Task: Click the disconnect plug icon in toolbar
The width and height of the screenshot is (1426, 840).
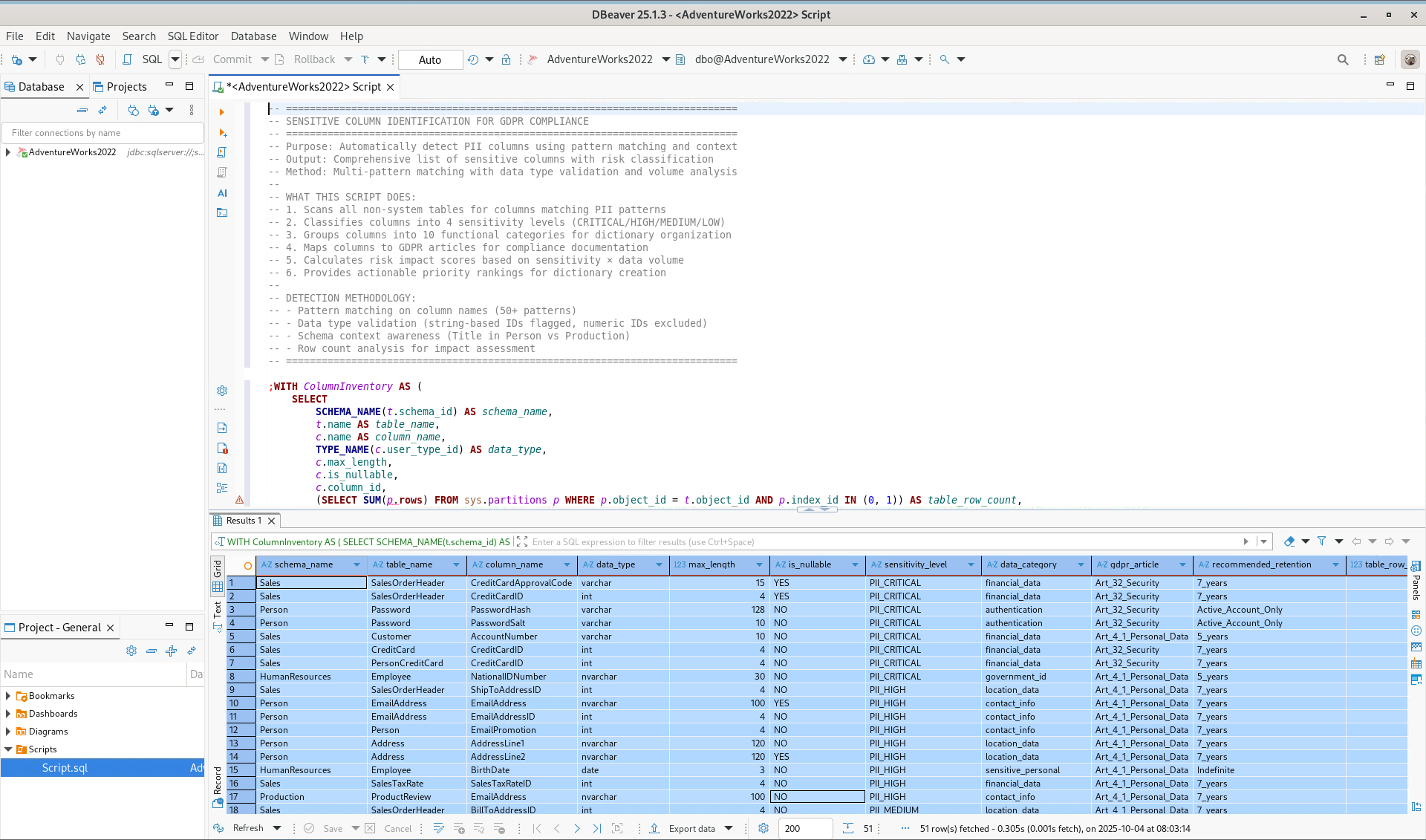Action: coord(100,59)
